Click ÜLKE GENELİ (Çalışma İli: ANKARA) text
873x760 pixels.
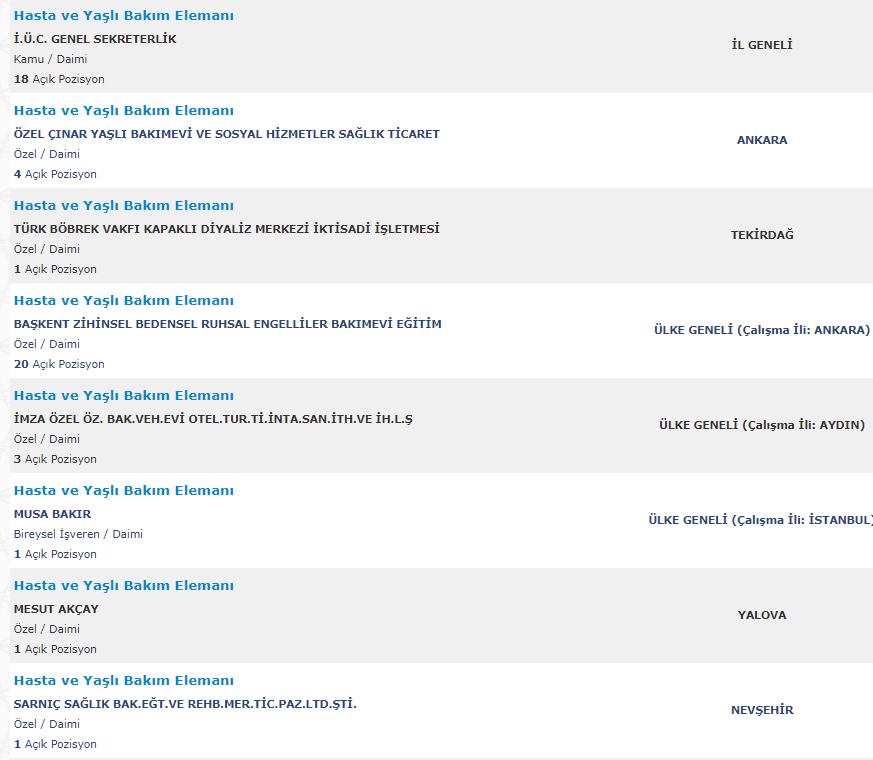762,330
